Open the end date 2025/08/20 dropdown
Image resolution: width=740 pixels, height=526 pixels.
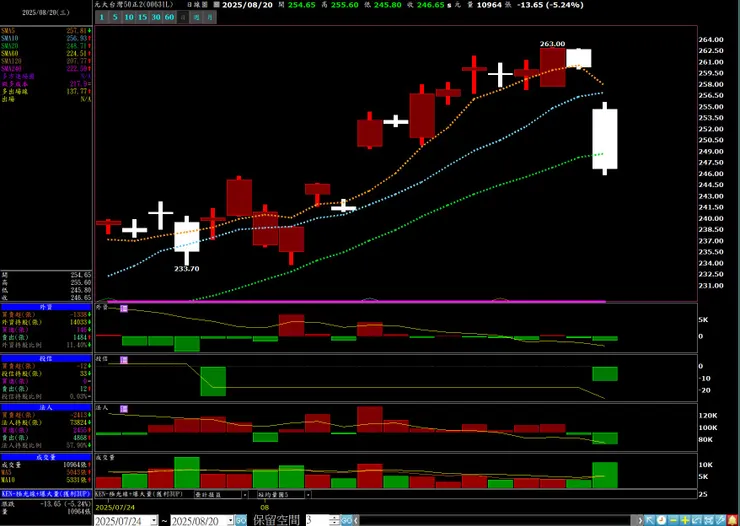click(x=231, y=520)
